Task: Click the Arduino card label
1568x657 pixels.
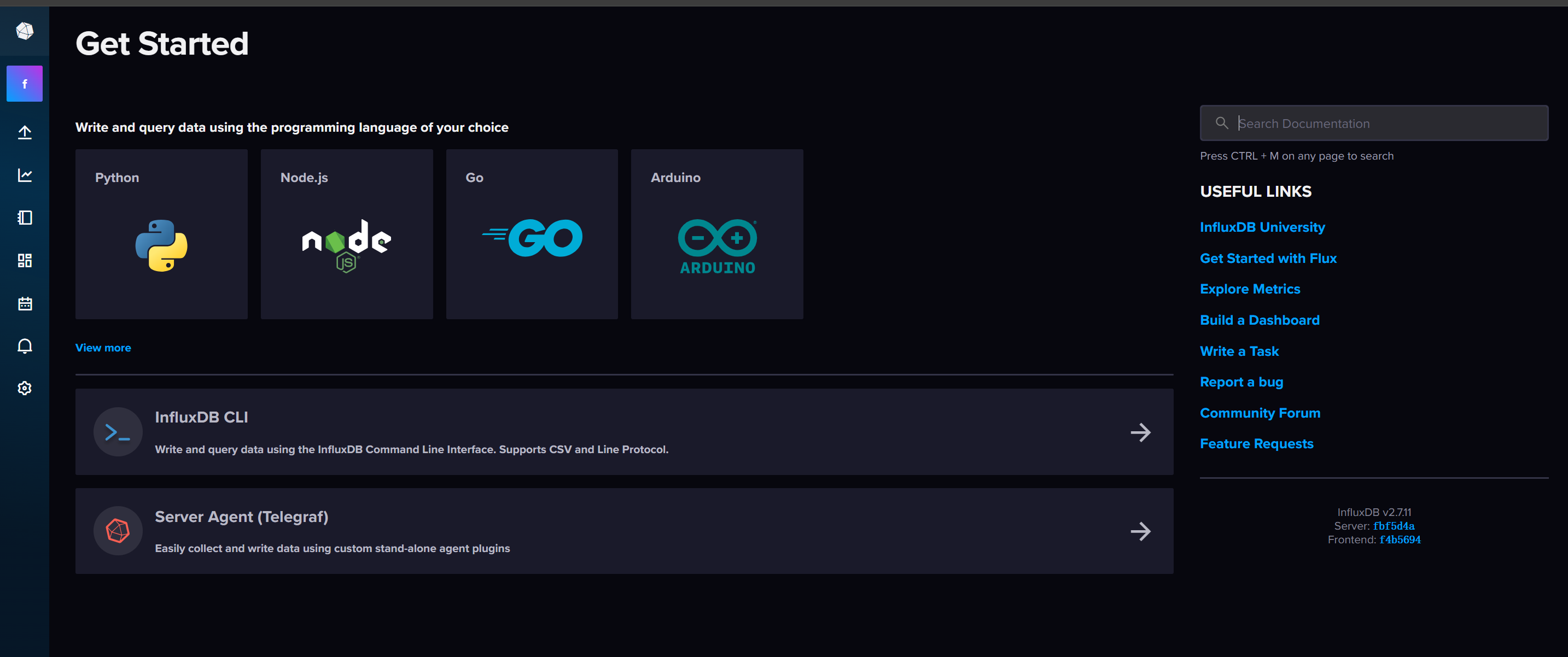Action: tap(675, 178)
